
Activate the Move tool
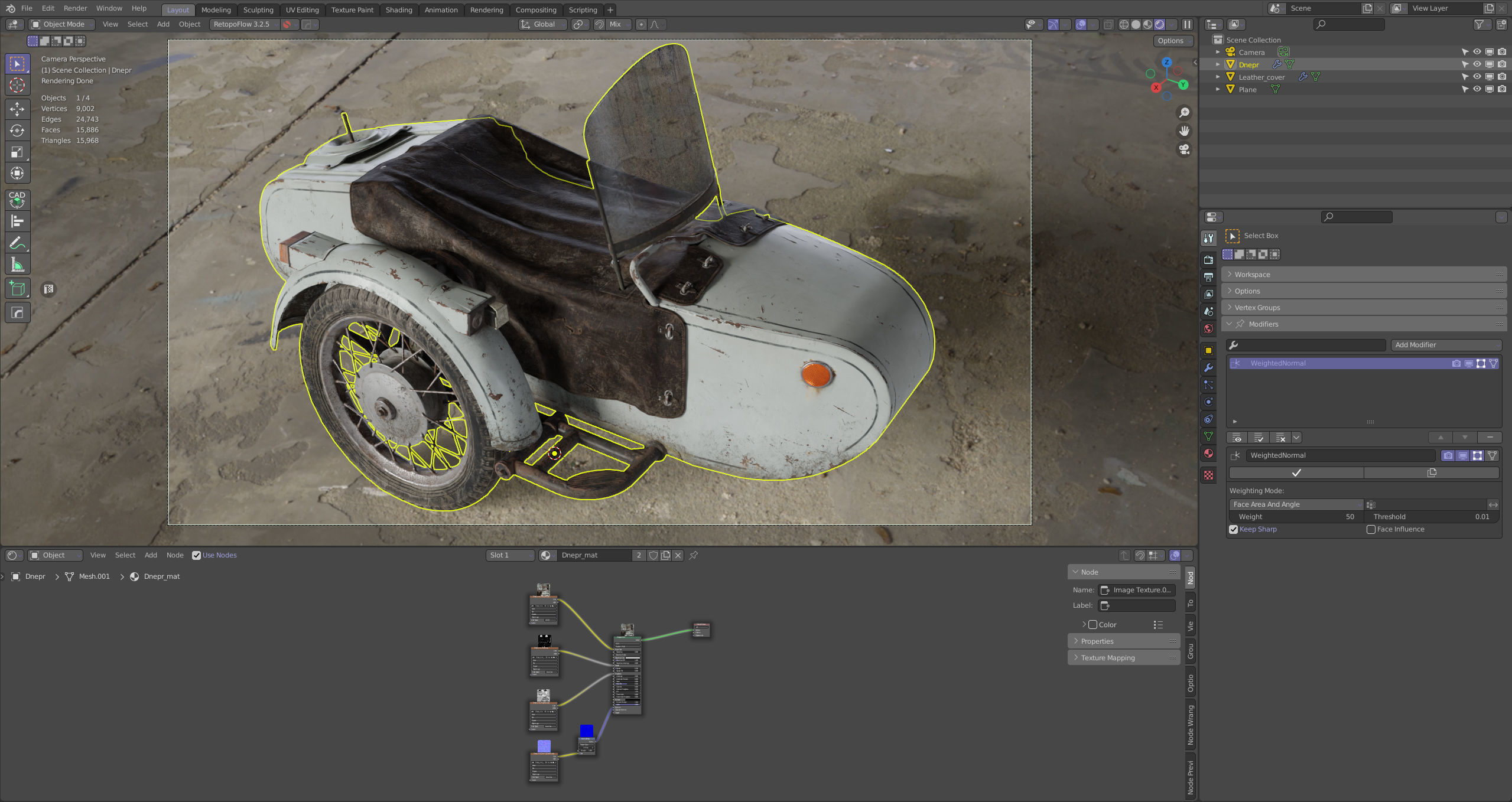point(17,109)
